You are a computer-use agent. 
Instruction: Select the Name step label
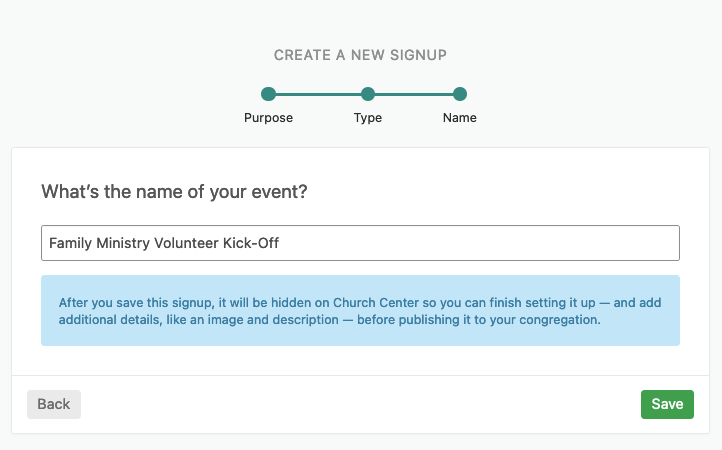click(460, 118)
